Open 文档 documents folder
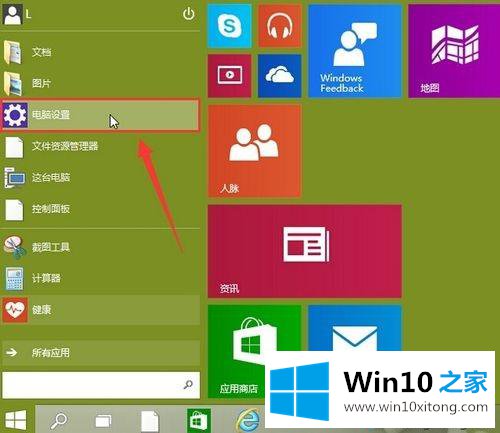 pyautogui.click(x=100, y=52)
